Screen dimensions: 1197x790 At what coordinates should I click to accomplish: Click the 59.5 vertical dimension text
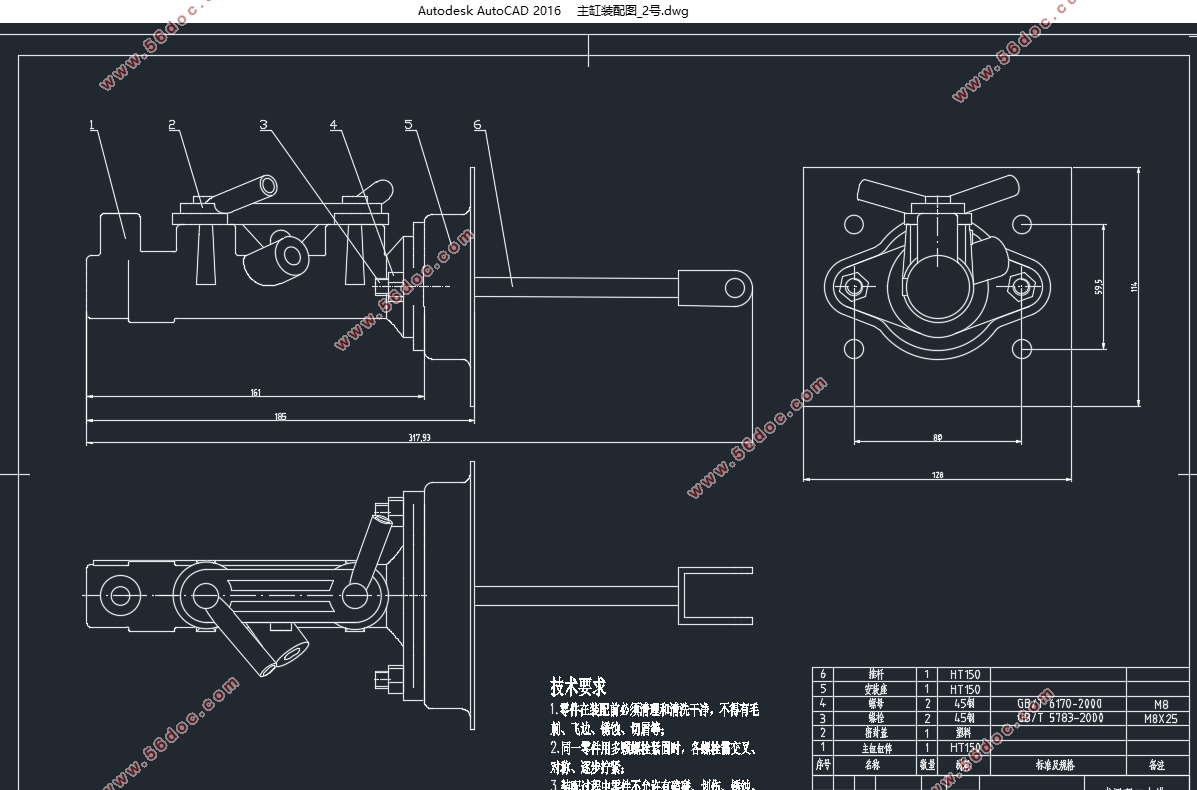pos(1098,287)
